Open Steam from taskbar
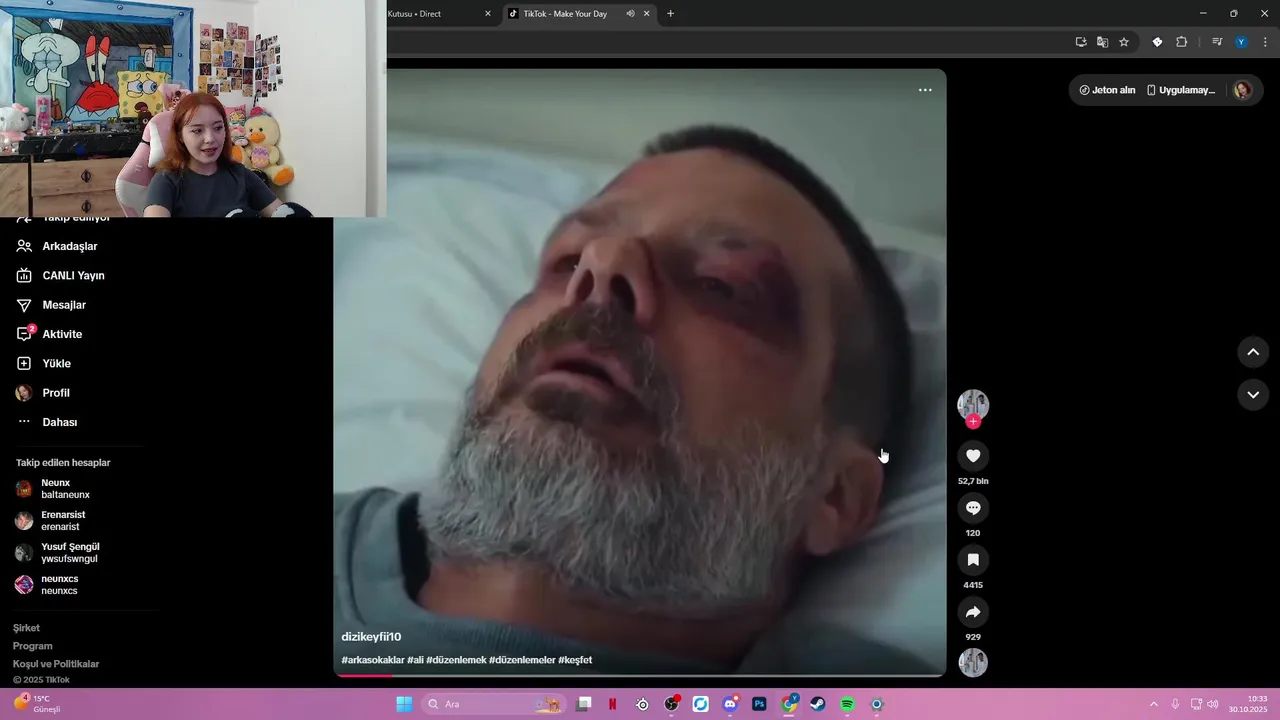The image size is (1280, 720). [x=818, y=704]
